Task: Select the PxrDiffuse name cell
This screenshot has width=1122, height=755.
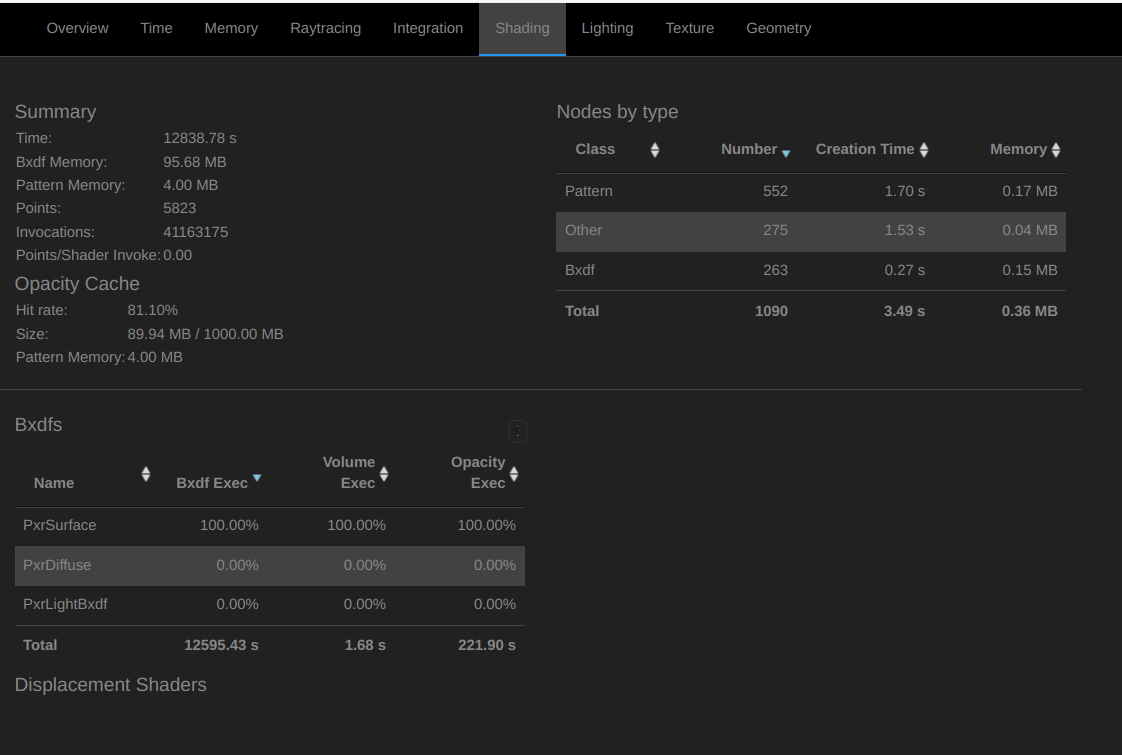Action: pos(57,565)
